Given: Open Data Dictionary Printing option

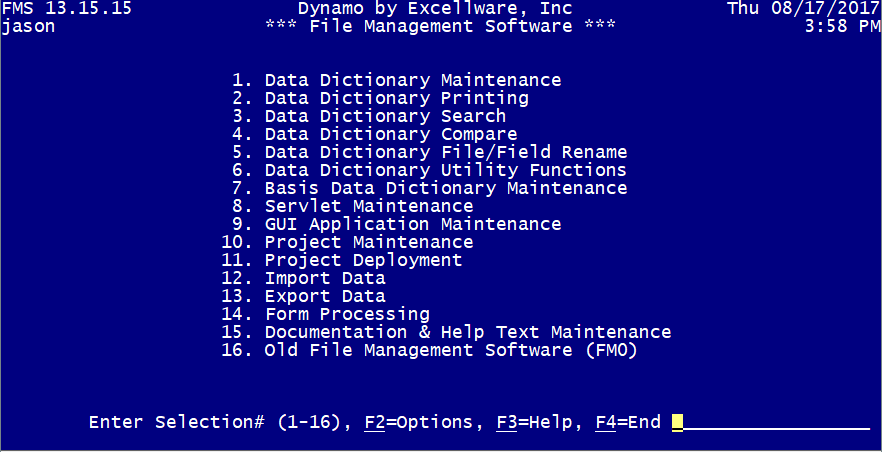Looking at the screenshot, I should click(396, 98).
